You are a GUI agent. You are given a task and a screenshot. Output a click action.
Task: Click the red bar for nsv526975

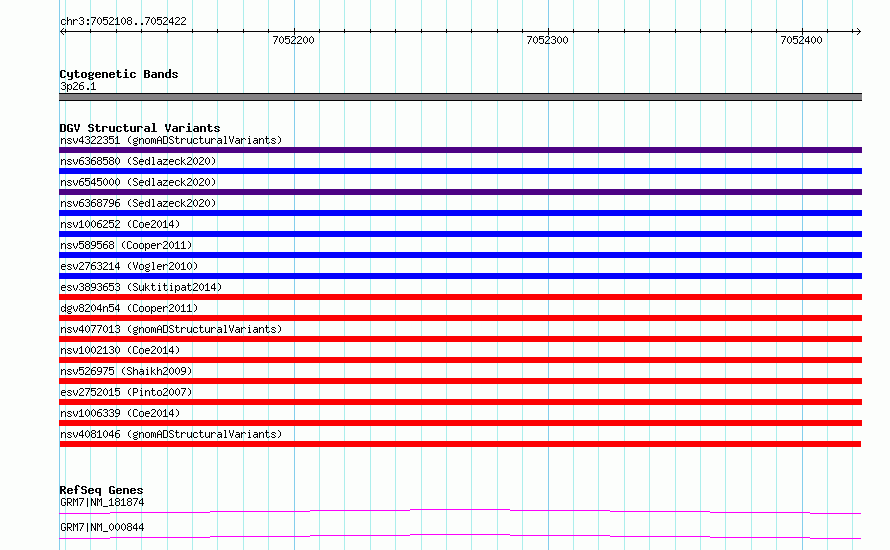(460, 381)
